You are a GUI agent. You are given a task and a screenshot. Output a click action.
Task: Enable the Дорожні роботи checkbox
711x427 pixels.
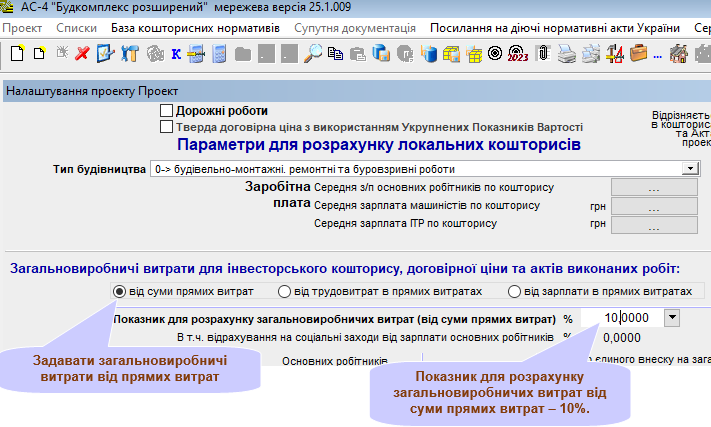coord(166,111)
